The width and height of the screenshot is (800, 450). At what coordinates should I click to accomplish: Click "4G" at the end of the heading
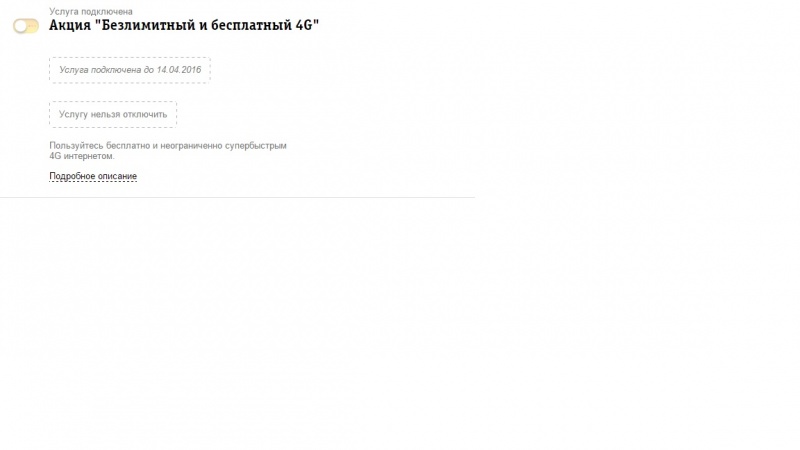tap(304, 25)
